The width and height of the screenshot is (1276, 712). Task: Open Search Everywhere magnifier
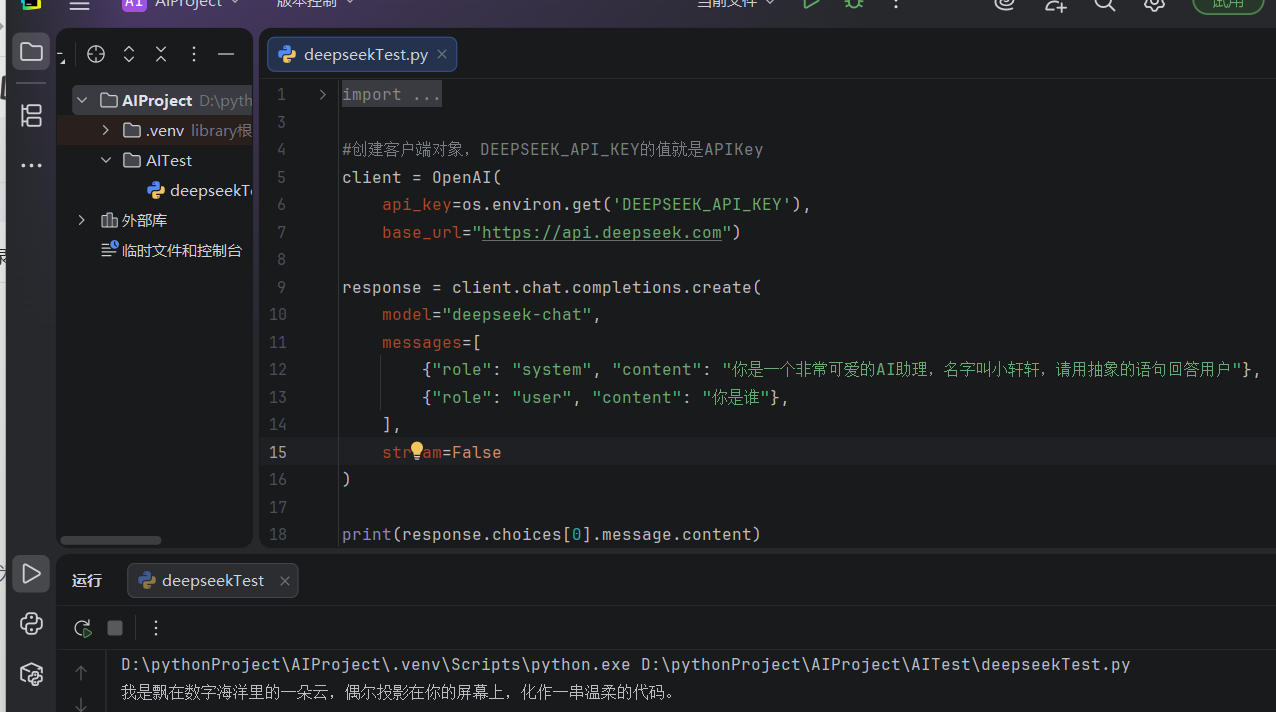(1104, 5)
